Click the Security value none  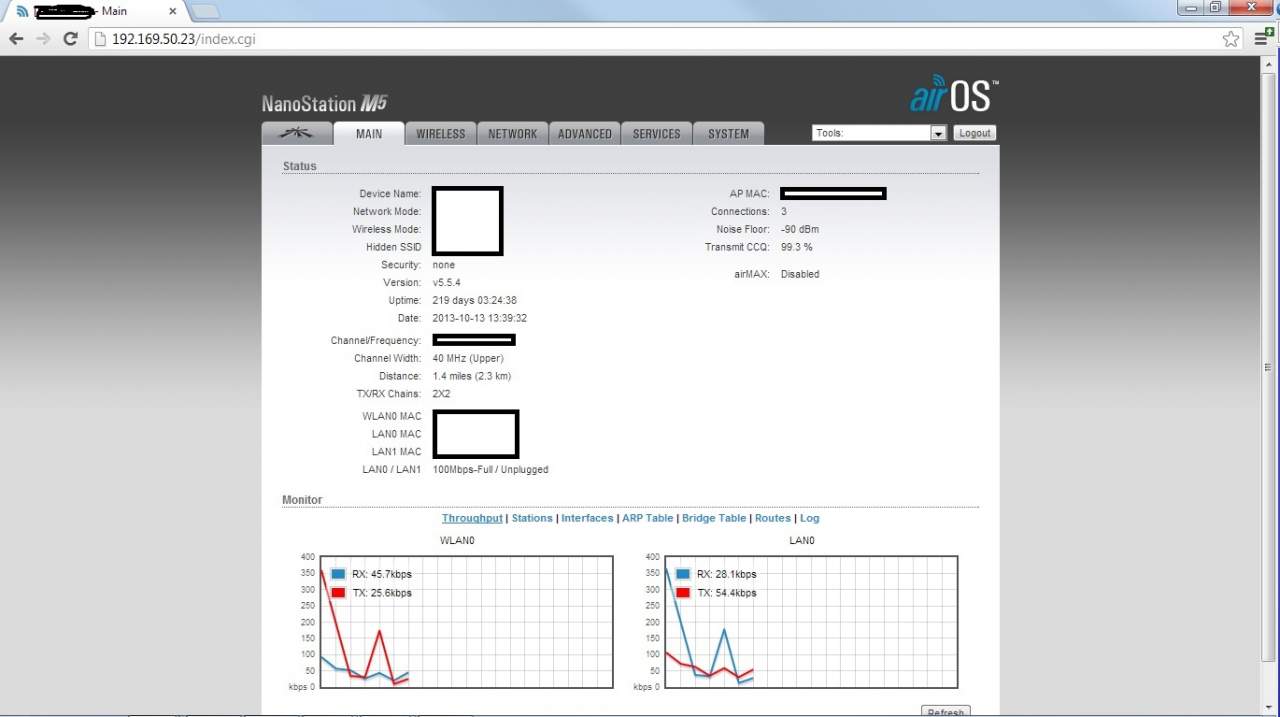(444, 265)
